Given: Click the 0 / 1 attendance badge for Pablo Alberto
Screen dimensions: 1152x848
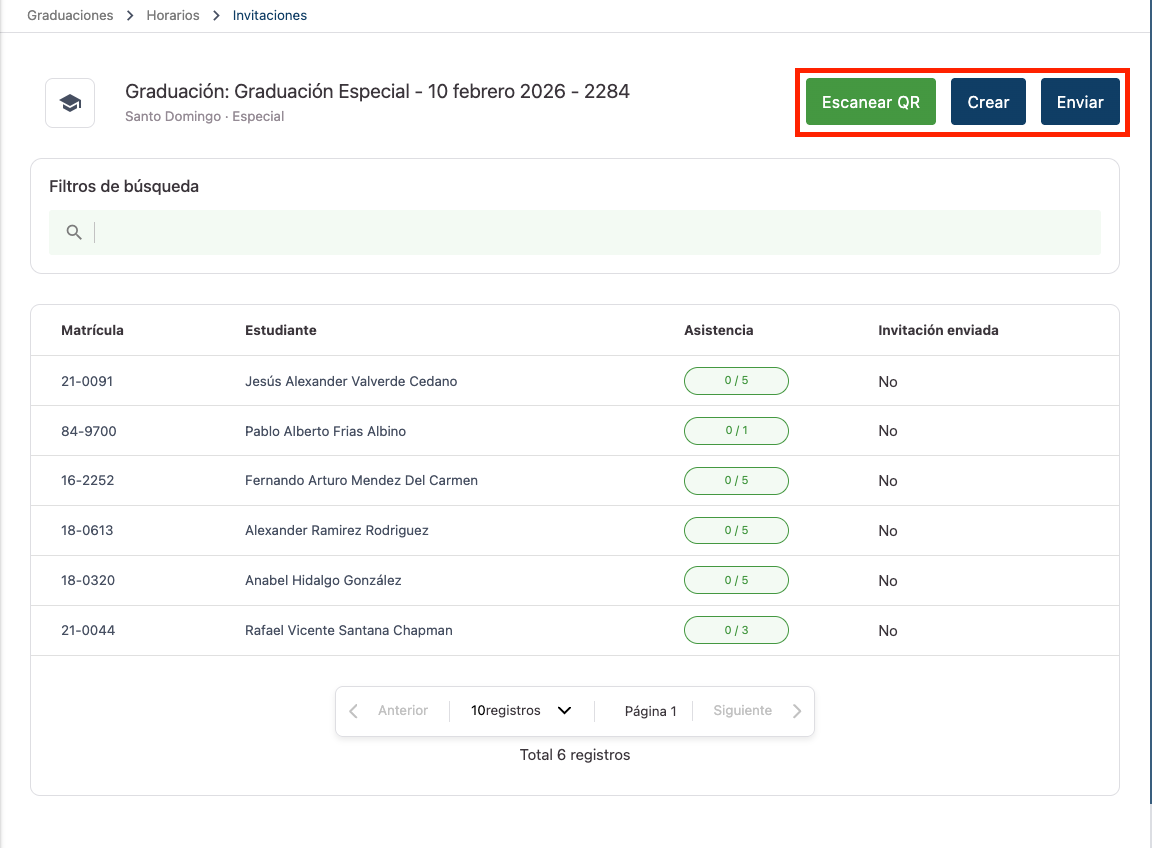Looking at the screenshot, I should pos(736,431).
